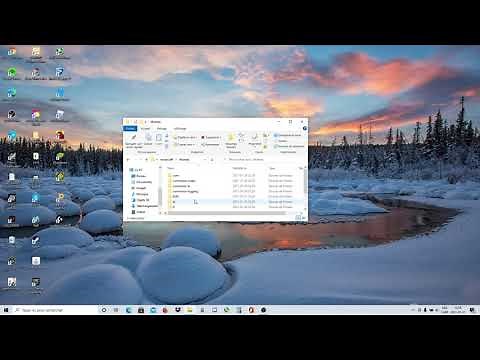Image resolution: width=480 pixels, height=360 pixels.
Task: Select the Downloads item with down arrow
Action: (144, 206)
